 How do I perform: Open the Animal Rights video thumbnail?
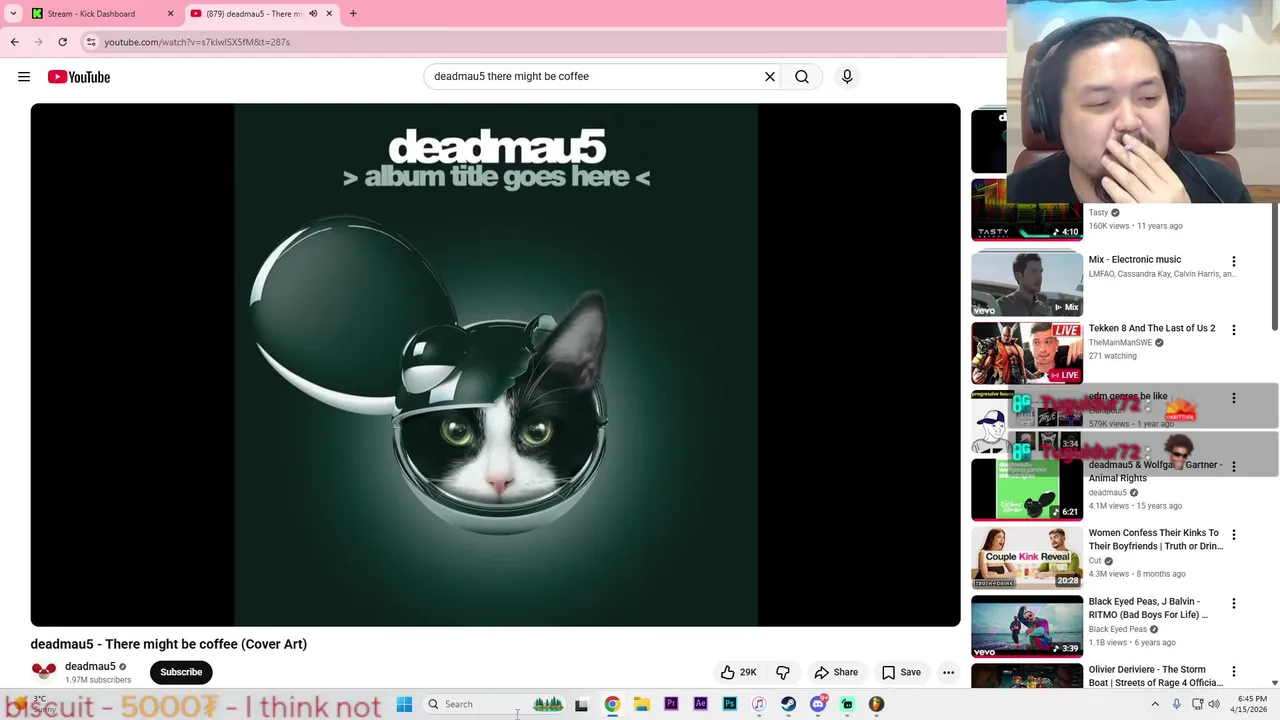tap(1027, 490)
